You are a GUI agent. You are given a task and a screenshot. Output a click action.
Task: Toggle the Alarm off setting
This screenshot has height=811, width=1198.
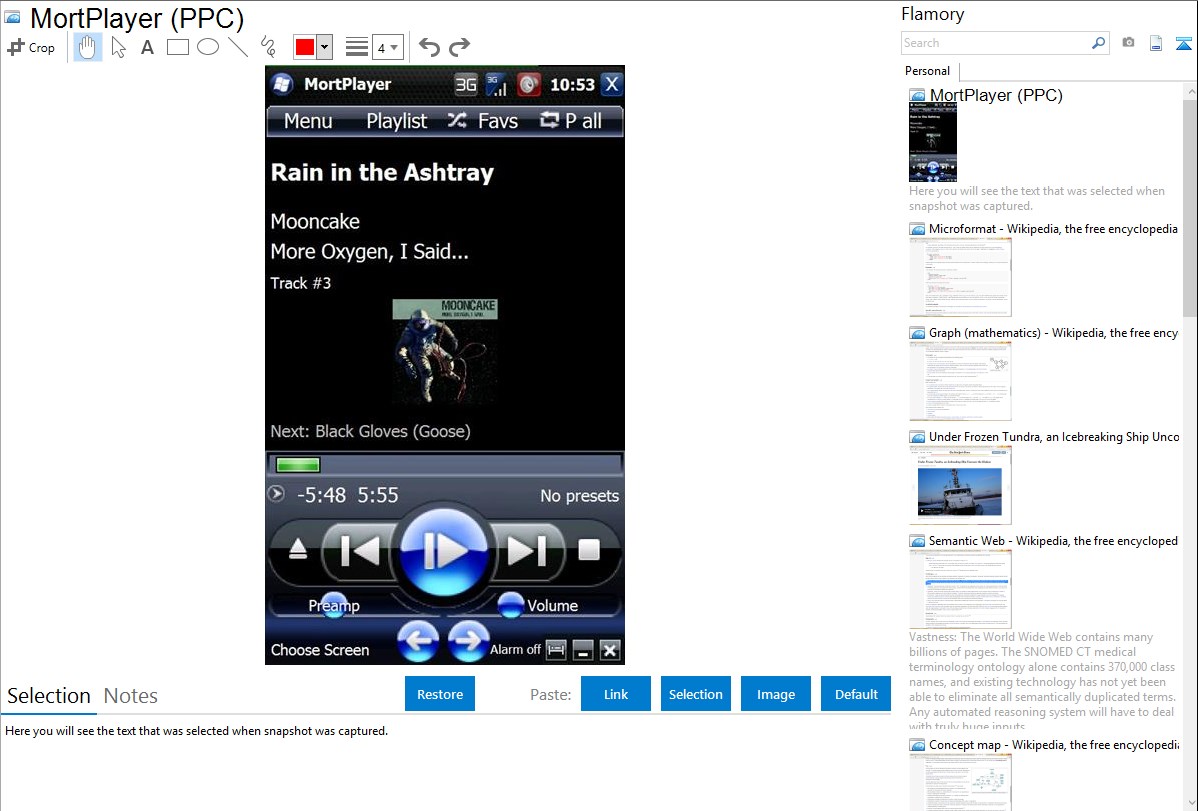[x=515, y=650]
